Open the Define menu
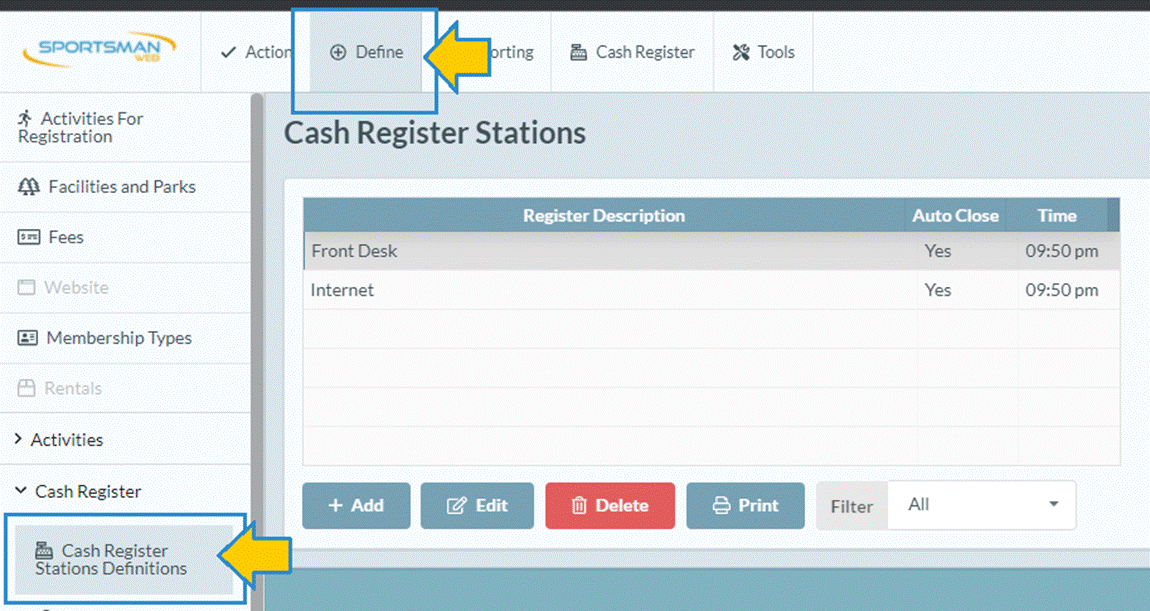Screen dimensions: 1150x611 pyautogui.click(x=367, y=52)
